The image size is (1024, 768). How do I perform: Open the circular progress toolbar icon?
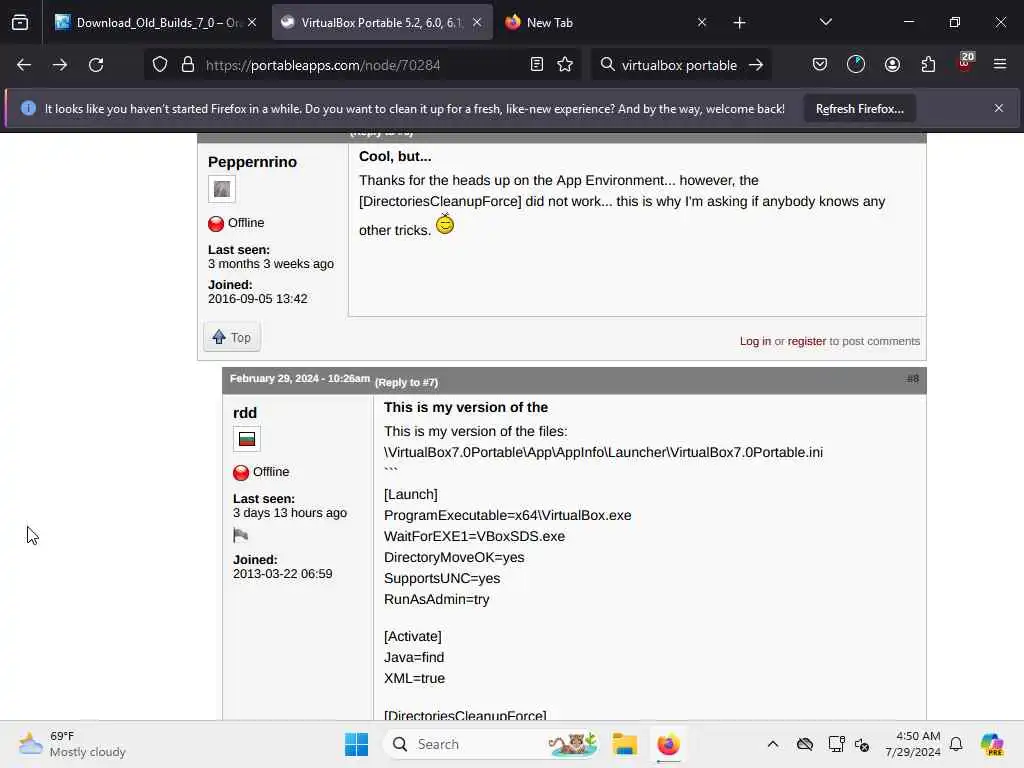point(856,65)
